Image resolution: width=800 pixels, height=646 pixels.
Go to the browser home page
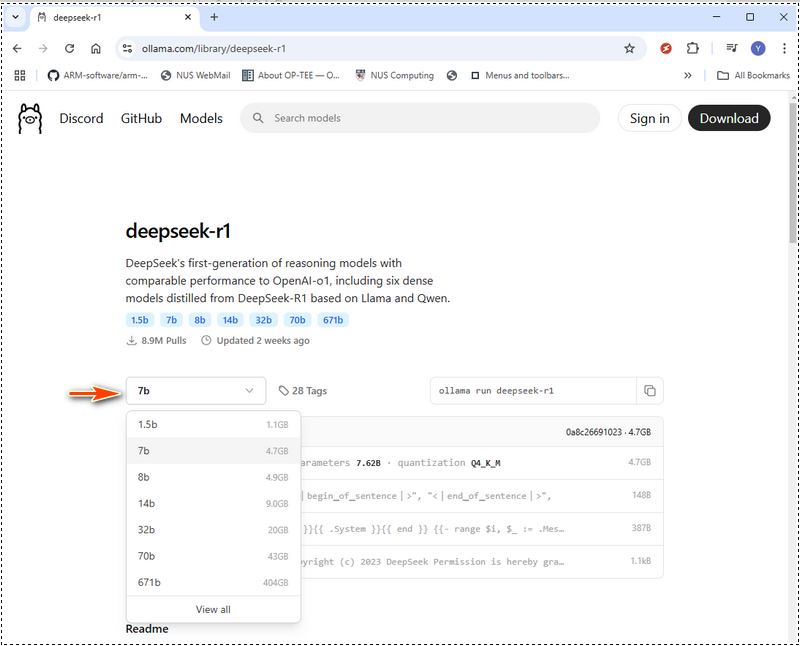pyautogui.click(x=95, y=48)
